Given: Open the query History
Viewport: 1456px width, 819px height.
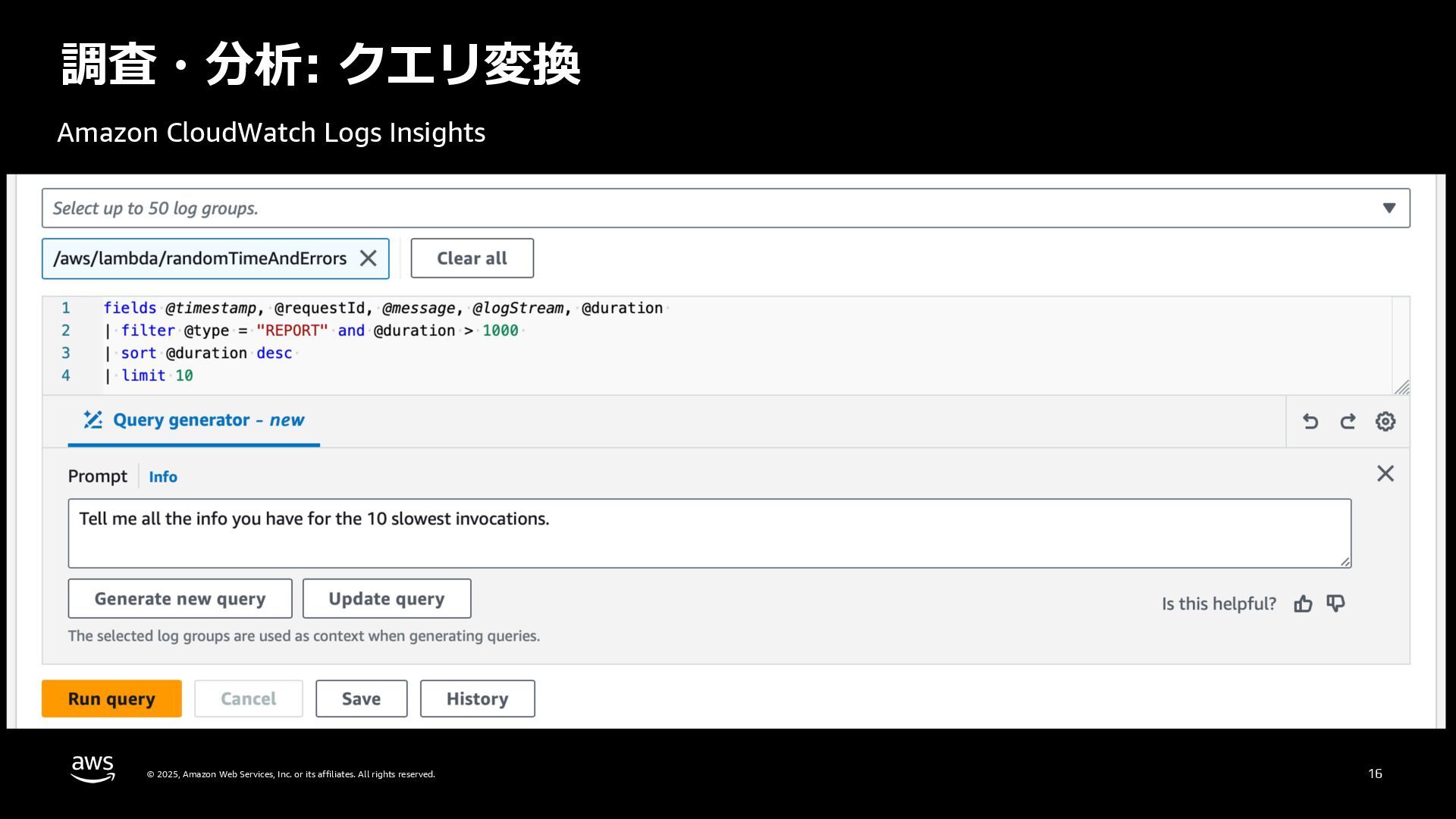Looking at the screenshot, I should coord(478,699).
